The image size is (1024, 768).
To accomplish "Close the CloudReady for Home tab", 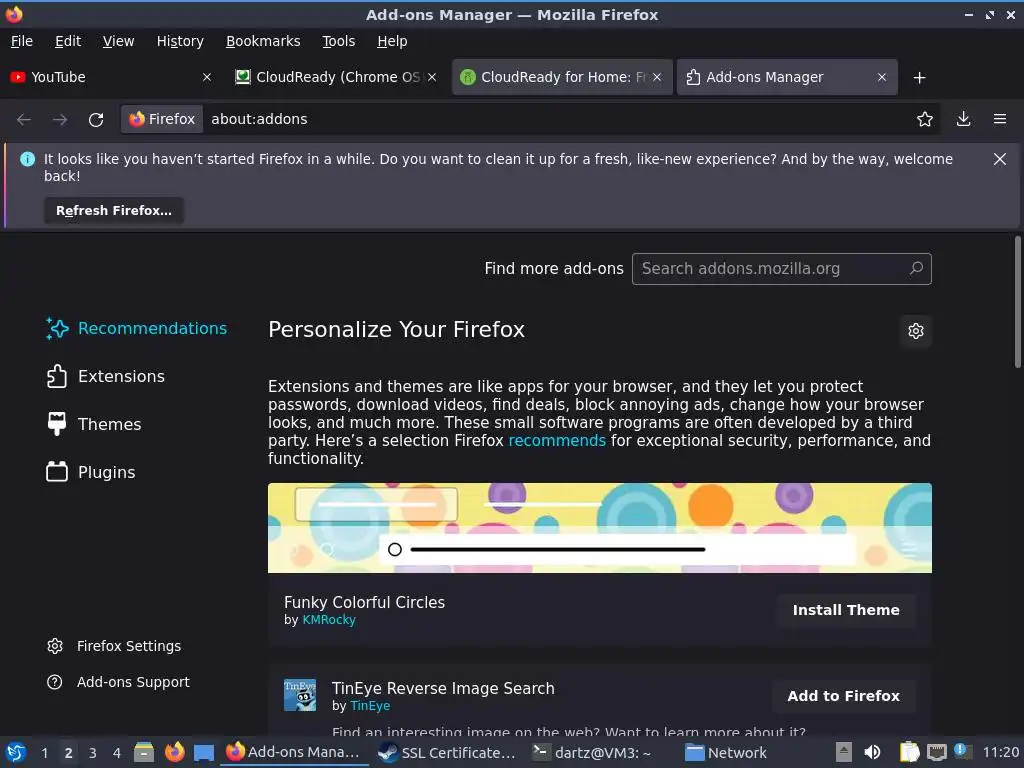I will click(x=657, y=77).
